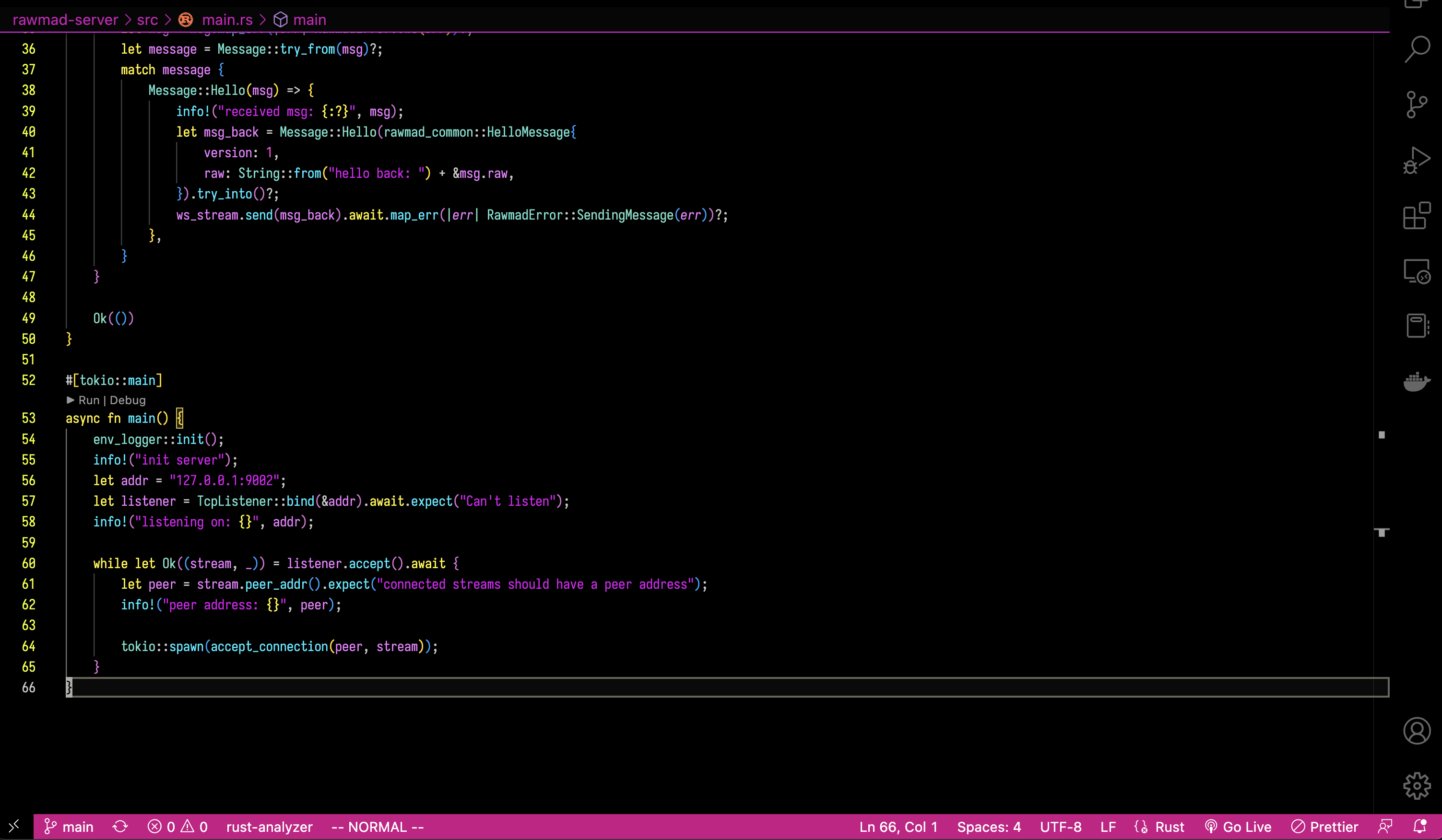
Task: Open the Search view in activity bar
Action: click(1417, 49)
